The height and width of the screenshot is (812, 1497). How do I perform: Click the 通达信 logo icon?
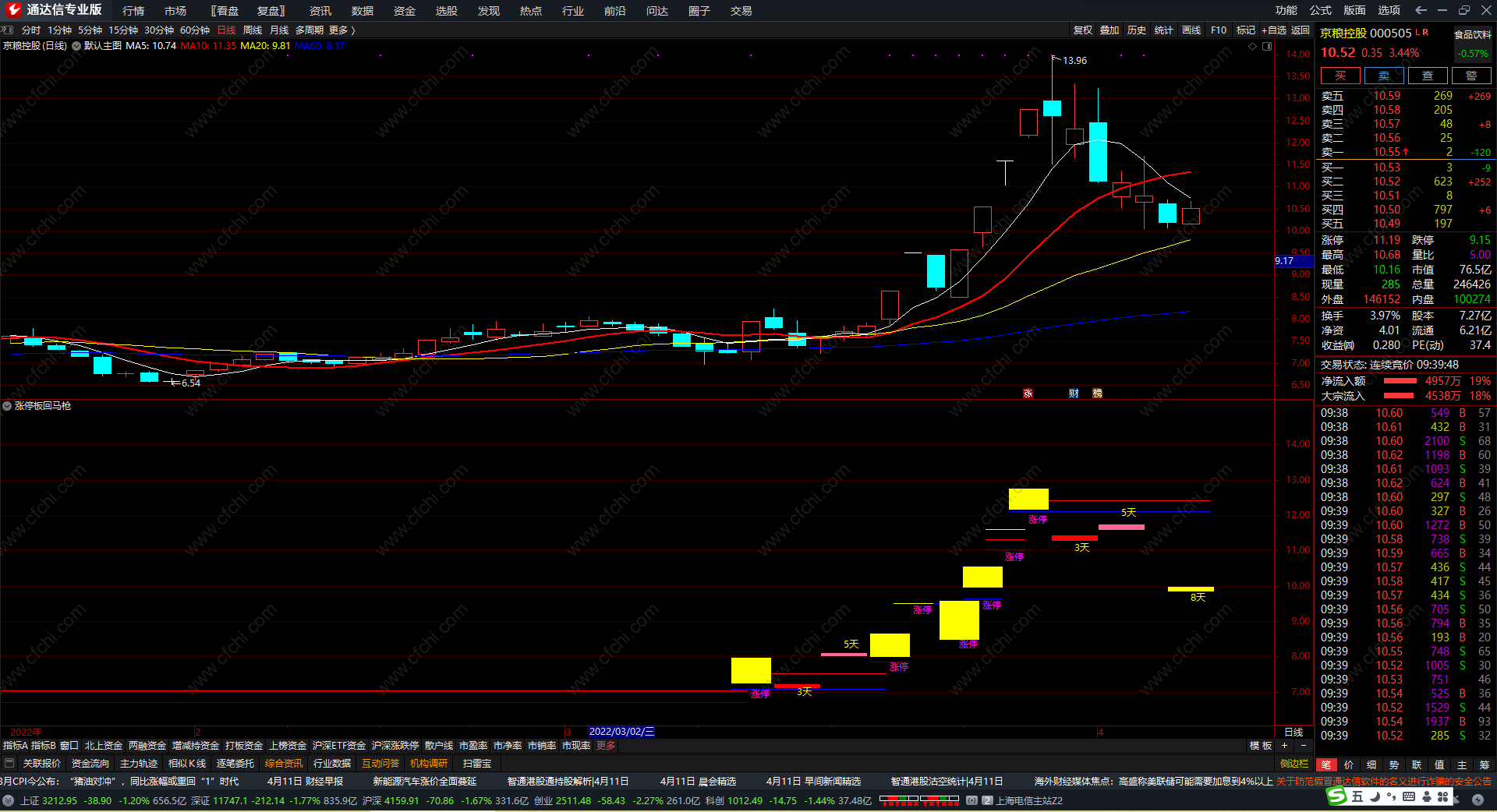(x=12, y=10)
